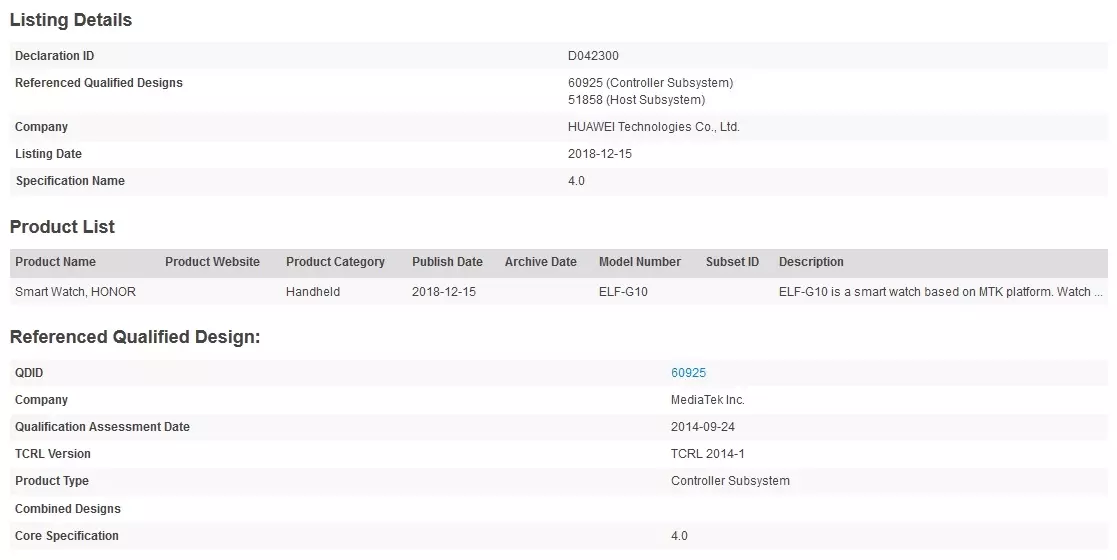
Task: Click the Product Name column header
Action: 55,261
